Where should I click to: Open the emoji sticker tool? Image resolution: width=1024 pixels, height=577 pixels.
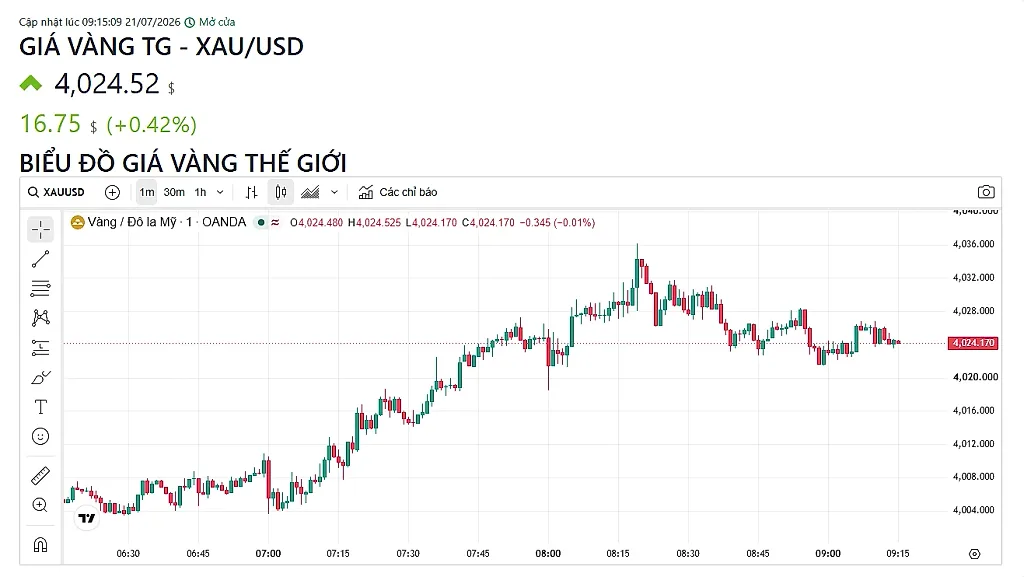point(40,436)
